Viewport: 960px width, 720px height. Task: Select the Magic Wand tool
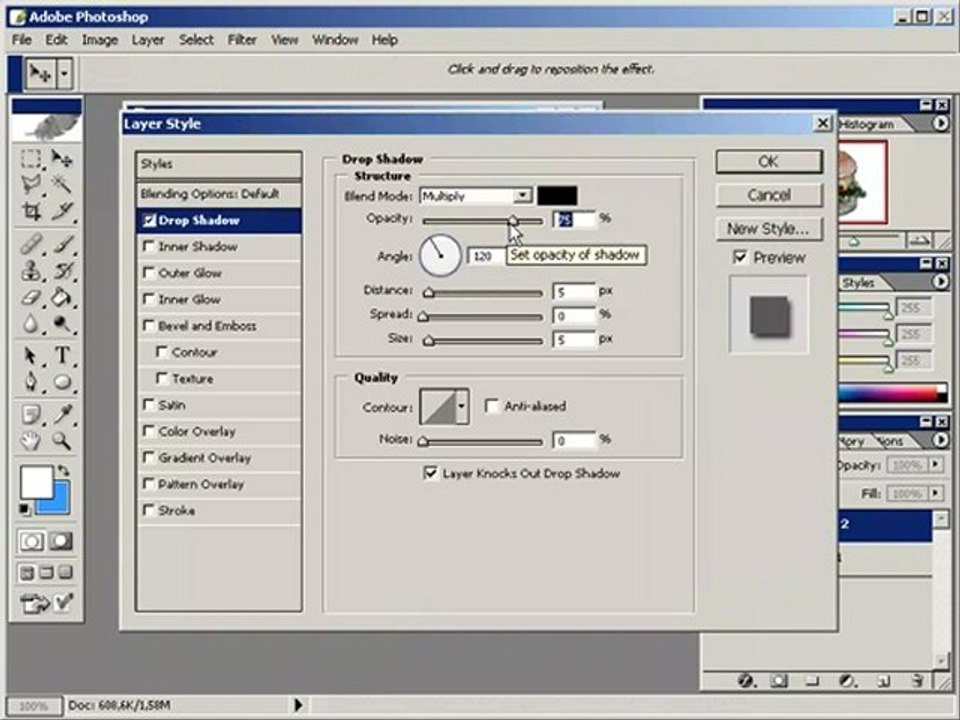point(62,184)
